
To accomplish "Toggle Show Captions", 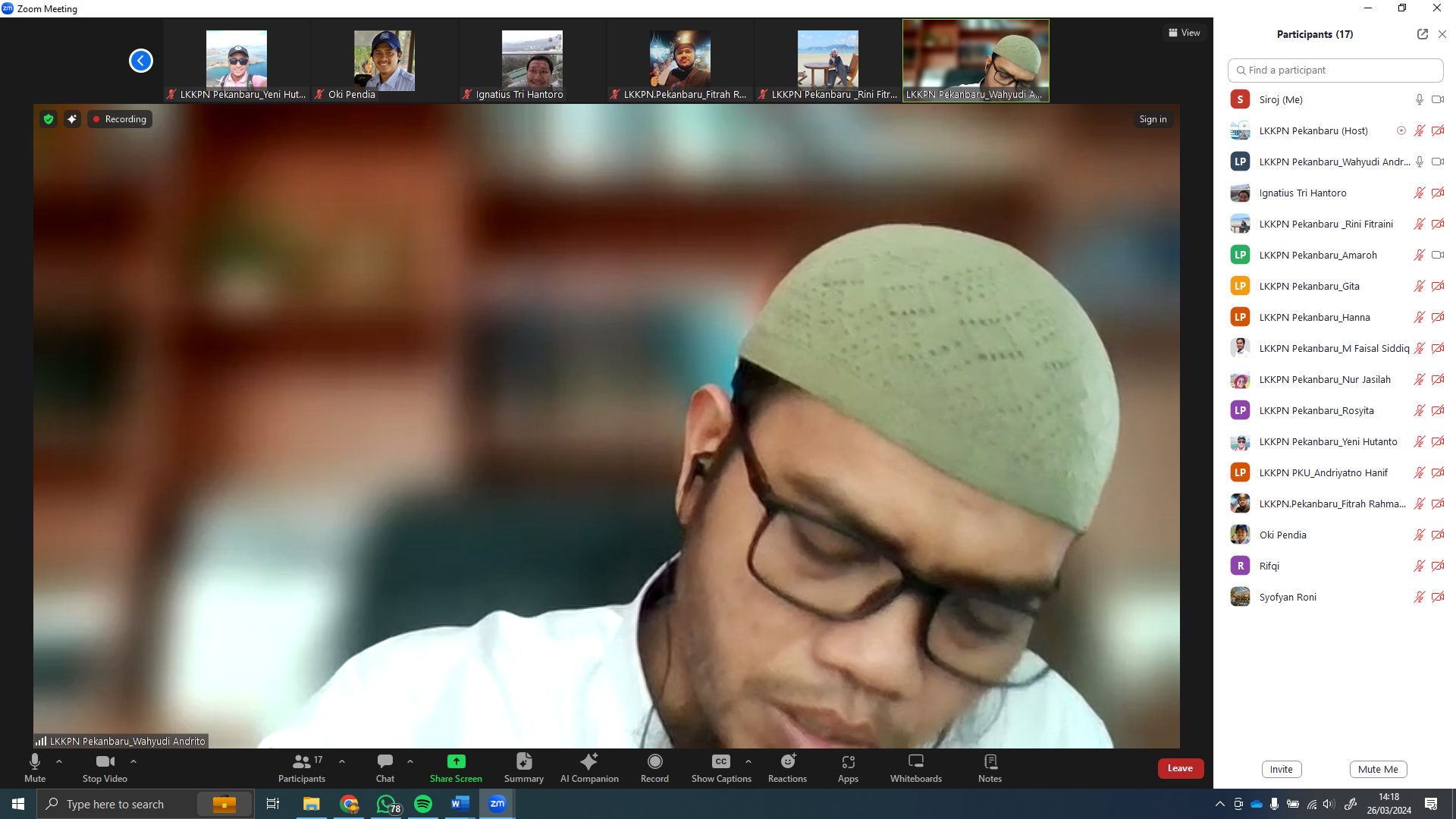I will [x=721, y=768].
